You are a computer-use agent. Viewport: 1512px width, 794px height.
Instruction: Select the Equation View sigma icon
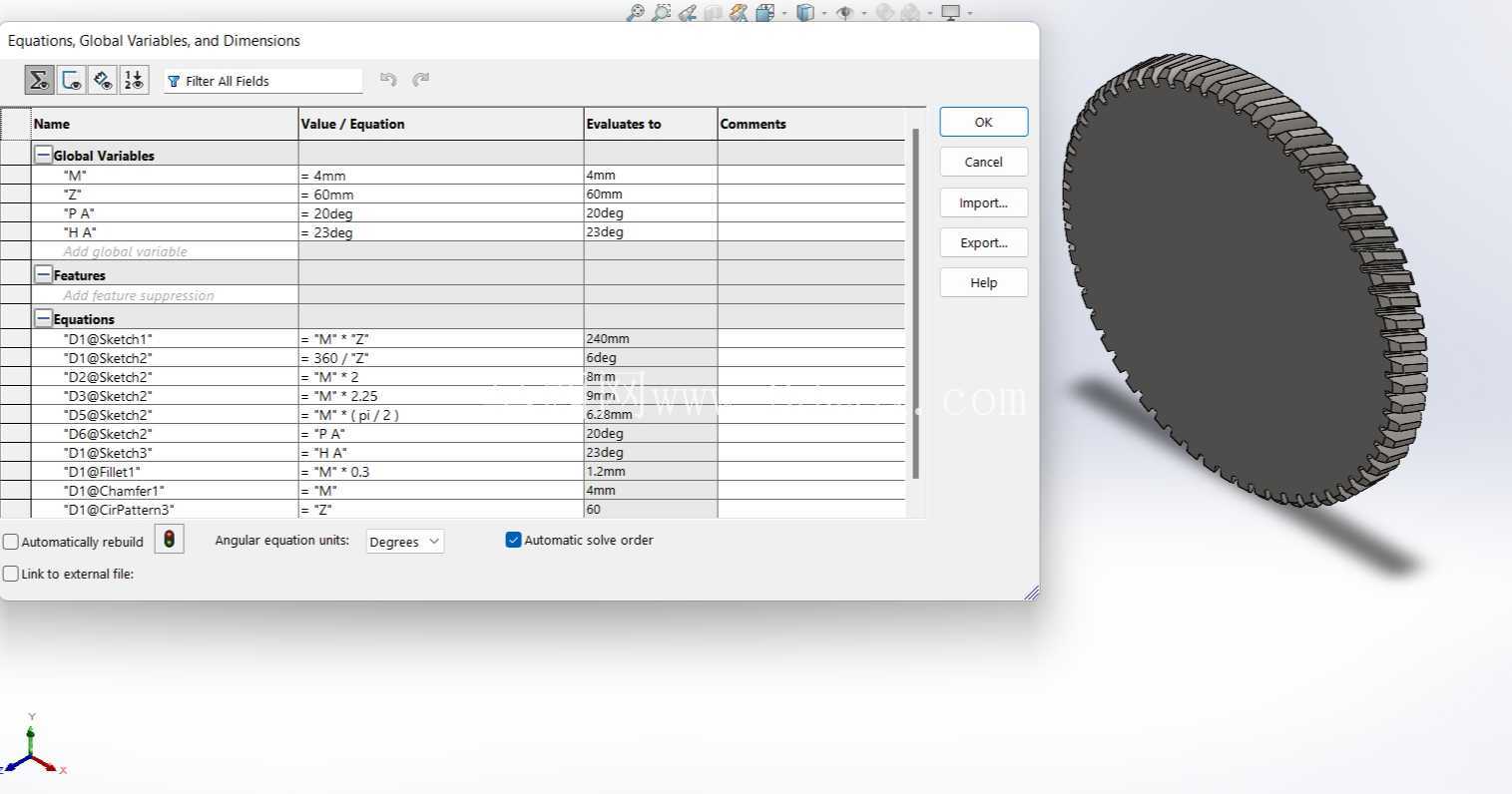pyautogui.click(x=39, y=80)
